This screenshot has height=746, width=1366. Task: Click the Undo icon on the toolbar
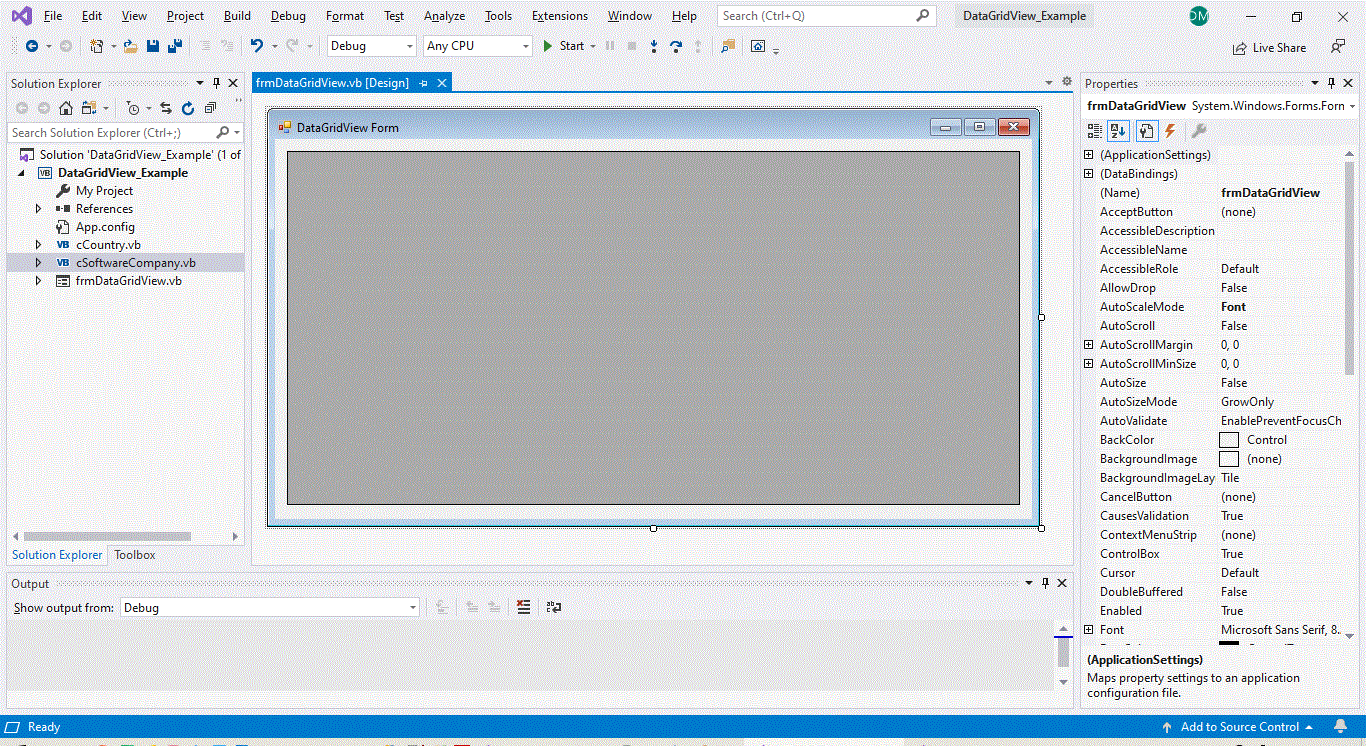pyautogui.click(x=258, y=46)
